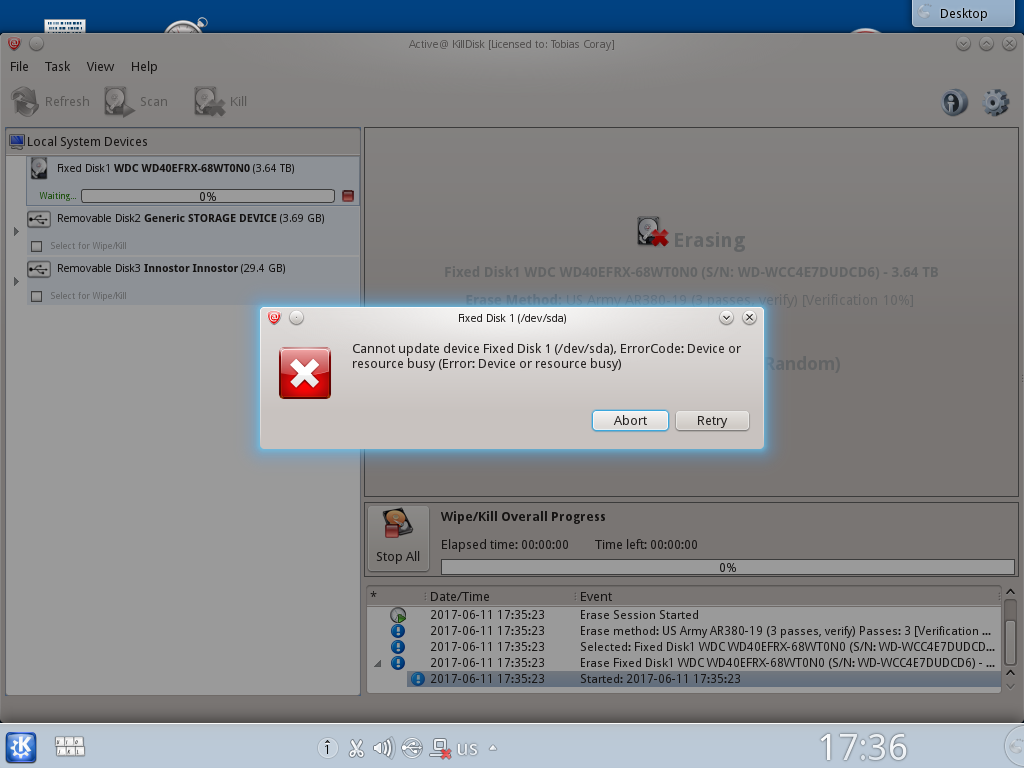
Task: Expand the Removable Disk2 tree node
Action: [x=16, y=231]
